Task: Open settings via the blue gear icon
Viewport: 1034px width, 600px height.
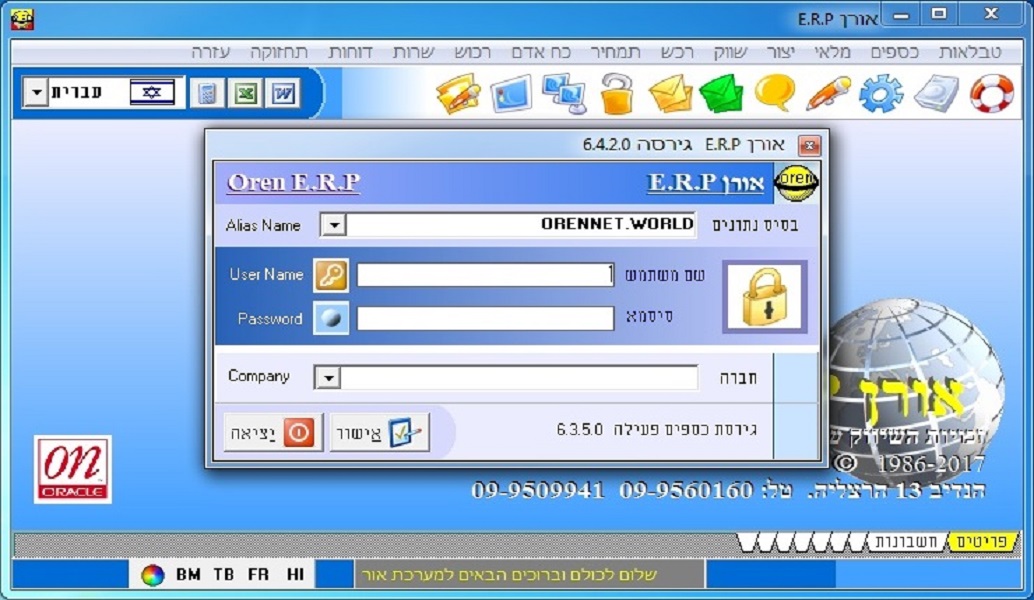Action: click(x=881, y=94)
